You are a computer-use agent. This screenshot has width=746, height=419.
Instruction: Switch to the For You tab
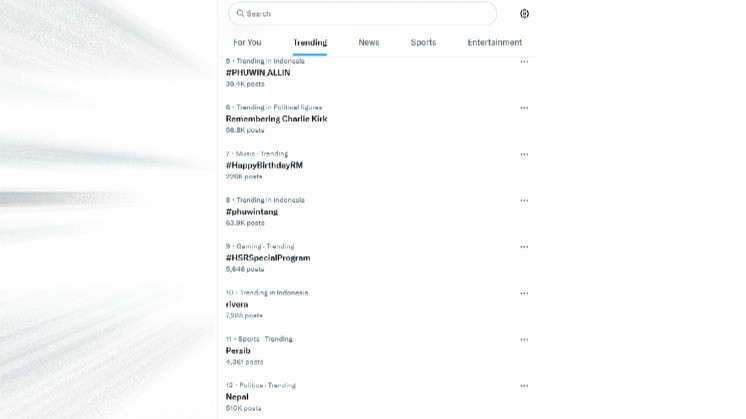(x=247, y=43)
